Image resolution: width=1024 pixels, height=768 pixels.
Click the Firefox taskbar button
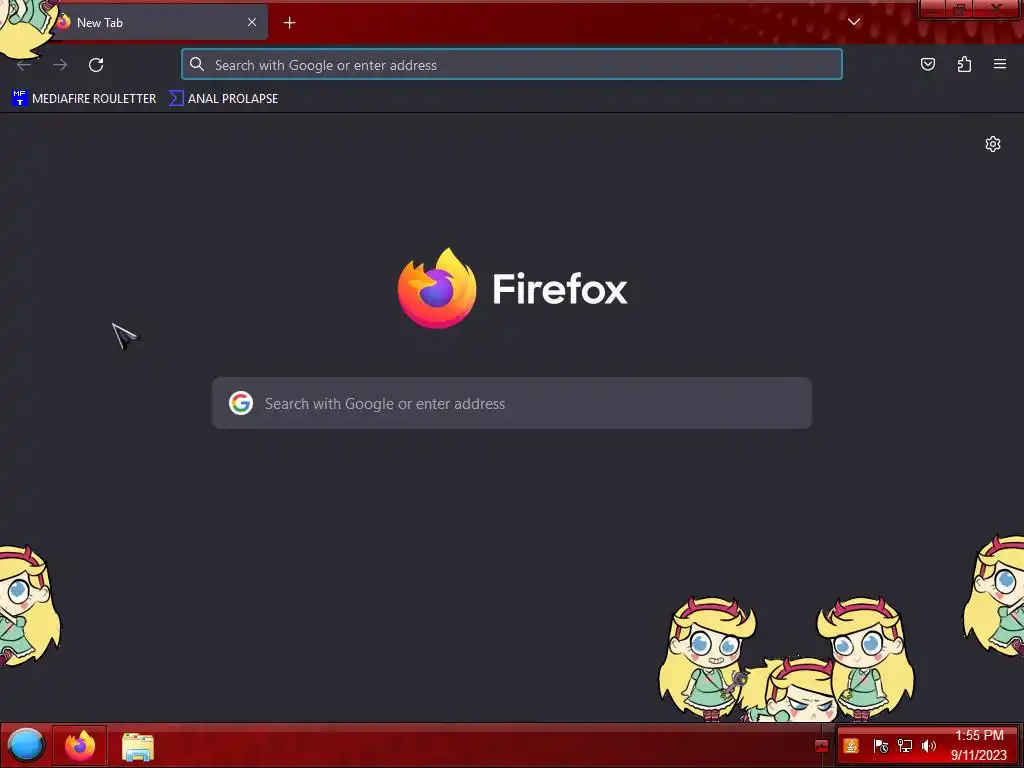tap(80, 745)
